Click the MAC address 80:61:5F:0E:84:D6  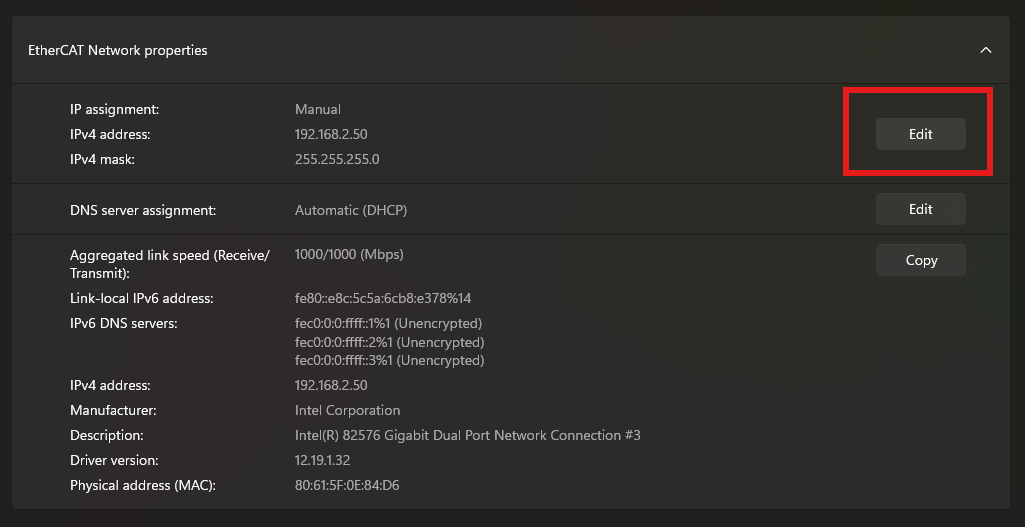(347, 485)
